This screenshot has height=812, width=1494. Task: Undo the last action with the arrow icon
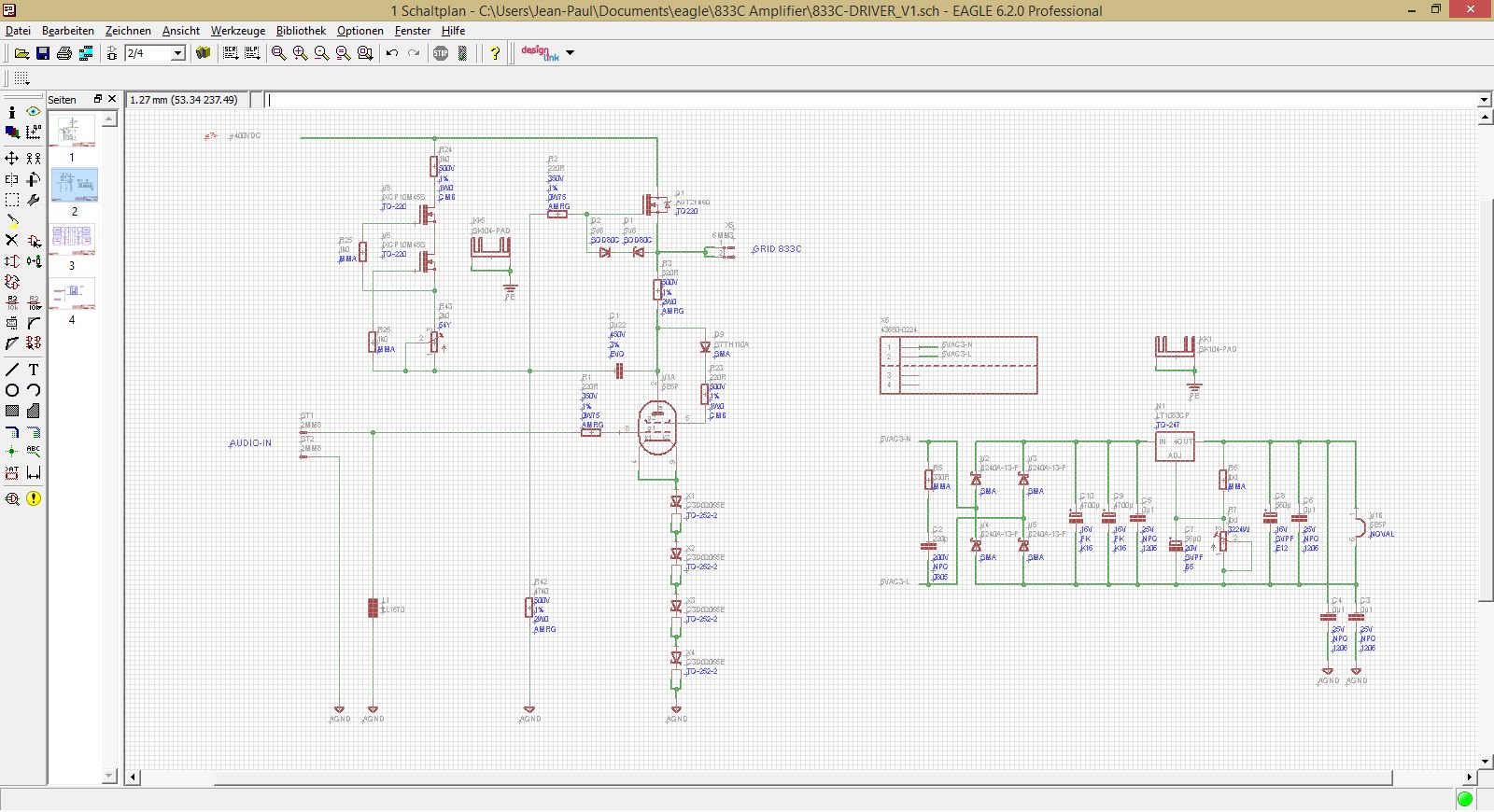tap(392, 53)
